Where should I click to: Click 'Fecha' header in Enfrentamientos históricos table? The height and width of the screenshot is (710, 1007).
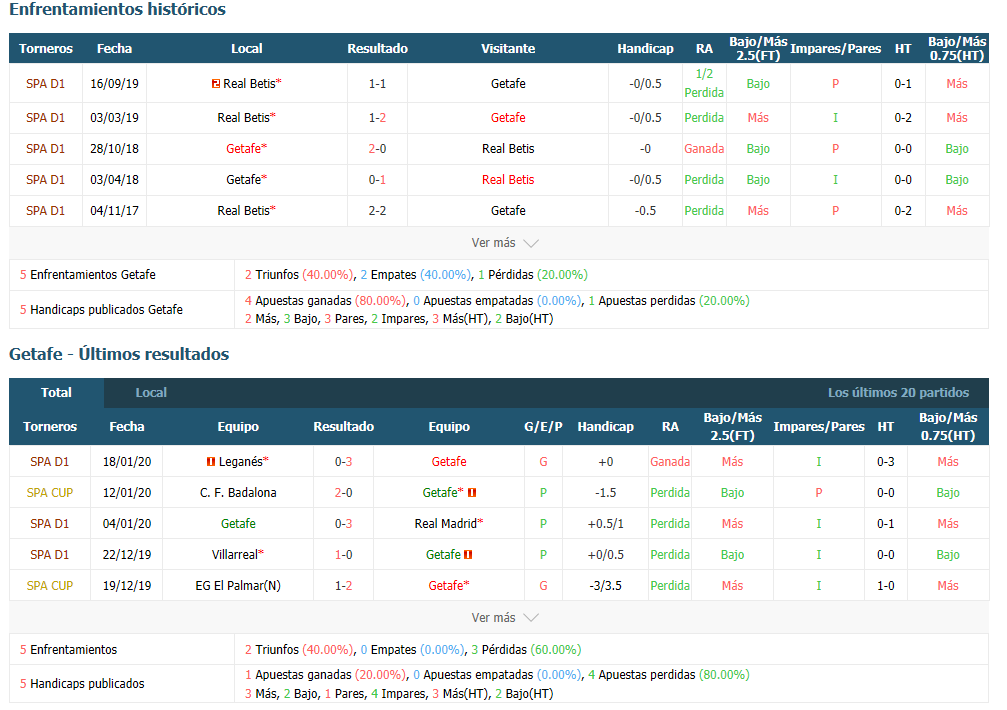[114, 49]
